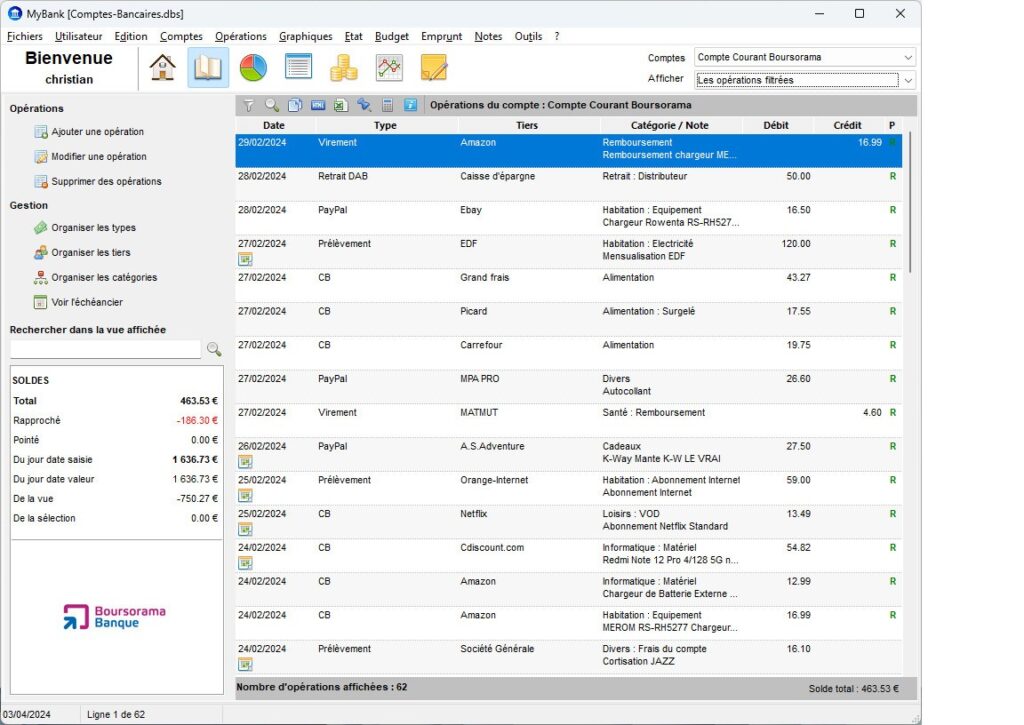Open the ? help menu
The image size is (1024, 725).
557,37
